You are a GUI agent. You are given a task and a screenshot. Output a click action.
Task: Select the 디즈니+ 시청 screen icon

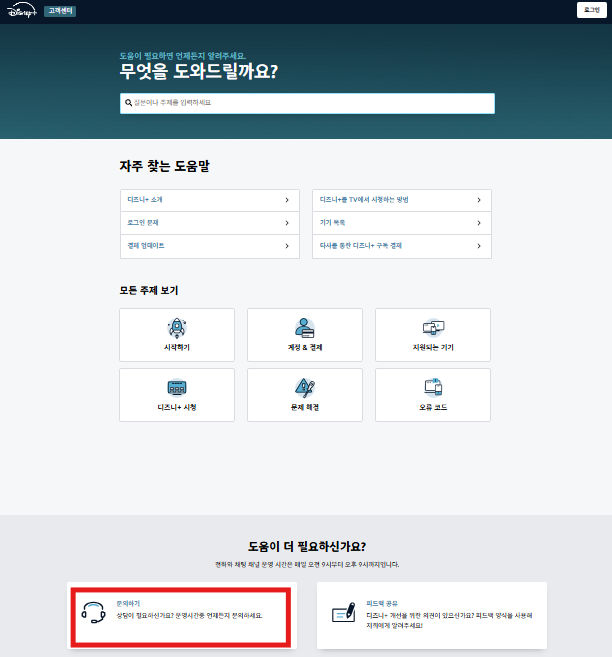pos(177,388)
